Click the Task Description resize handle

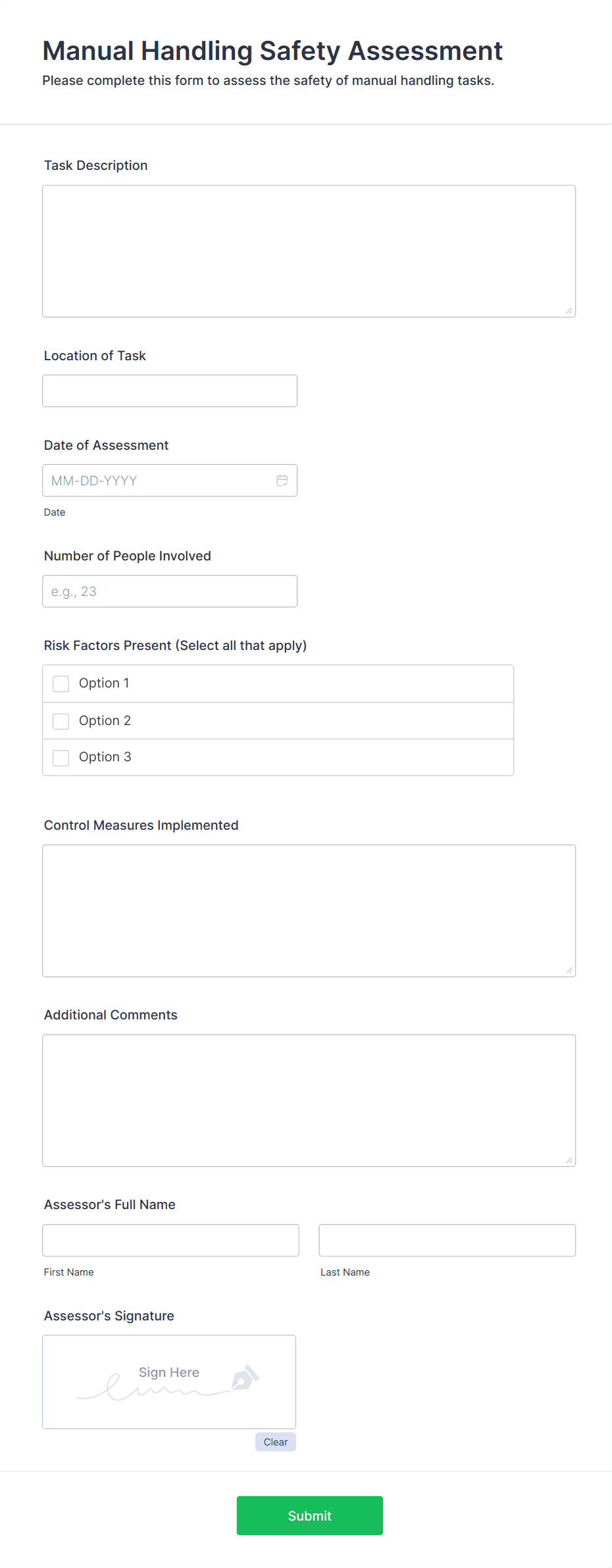pyautogui.click(x=569, y=311)
